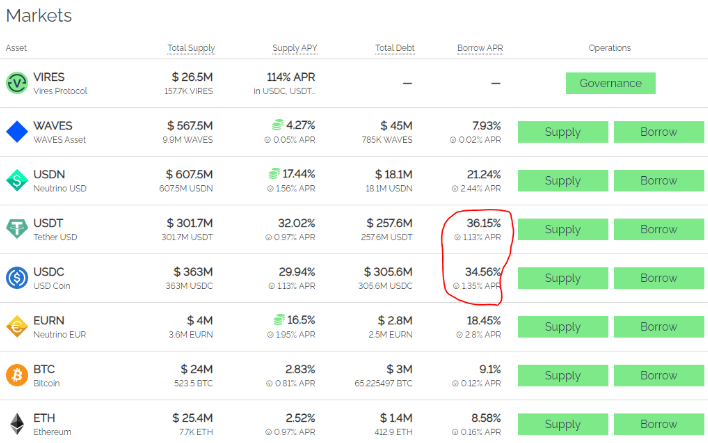Click the $ 607.5M USDN total supply

click(189, 174)
